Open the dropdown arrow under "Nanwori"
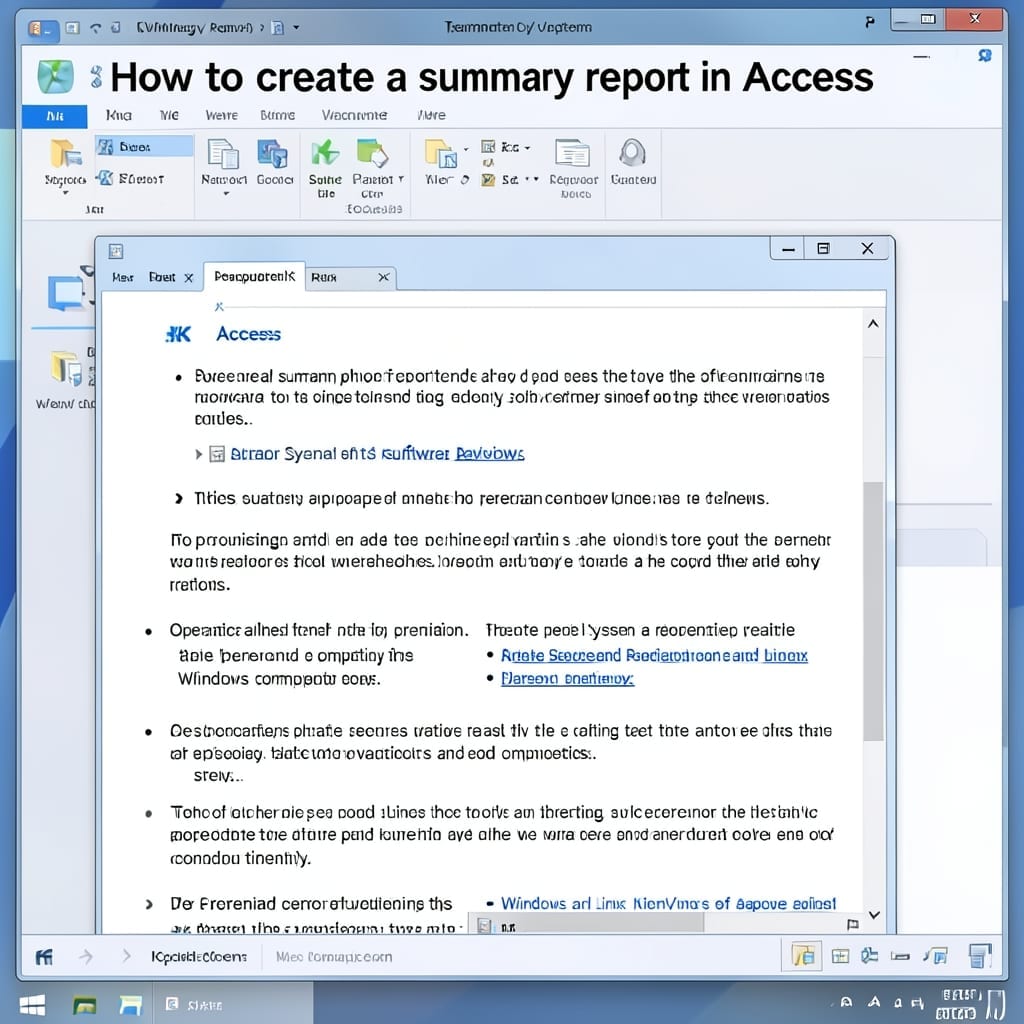 point(226,194)
